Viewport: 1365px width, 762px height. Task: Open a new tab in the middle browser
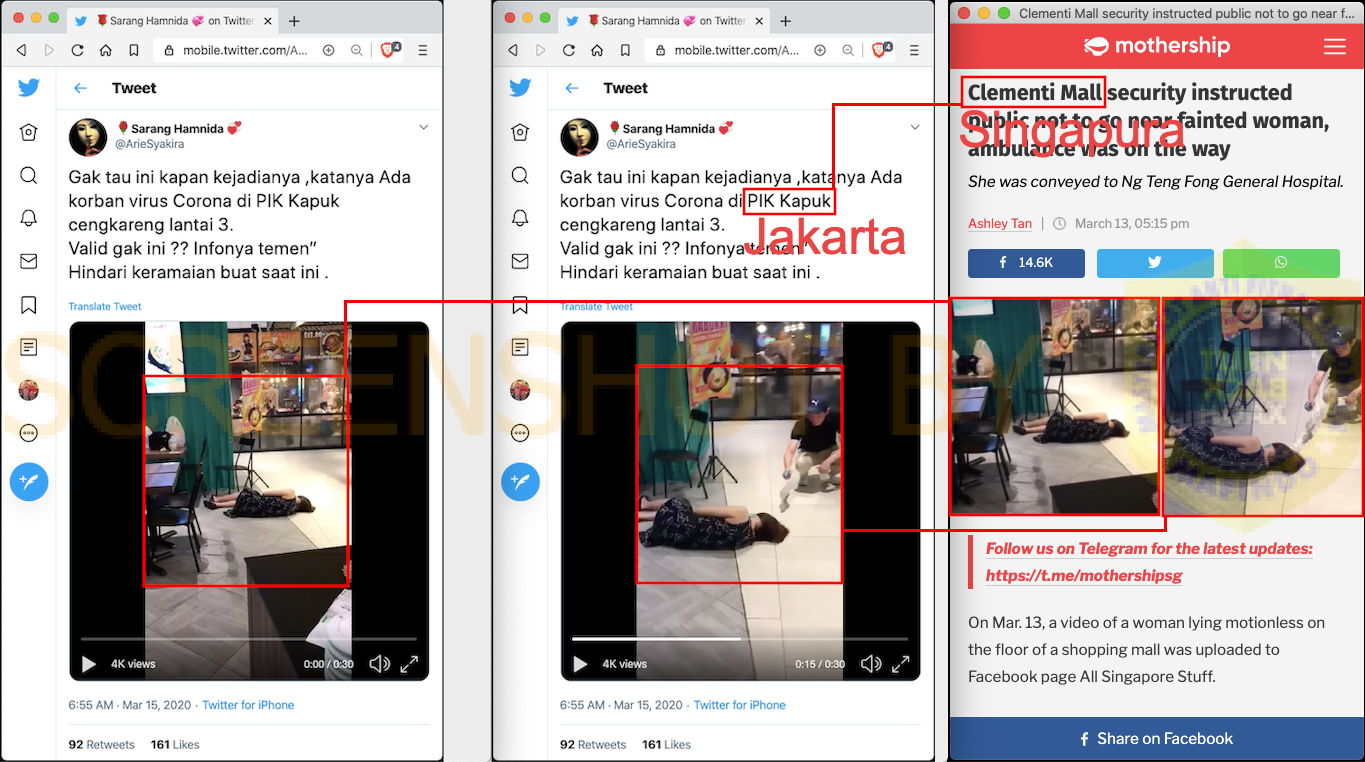(785, 21)
